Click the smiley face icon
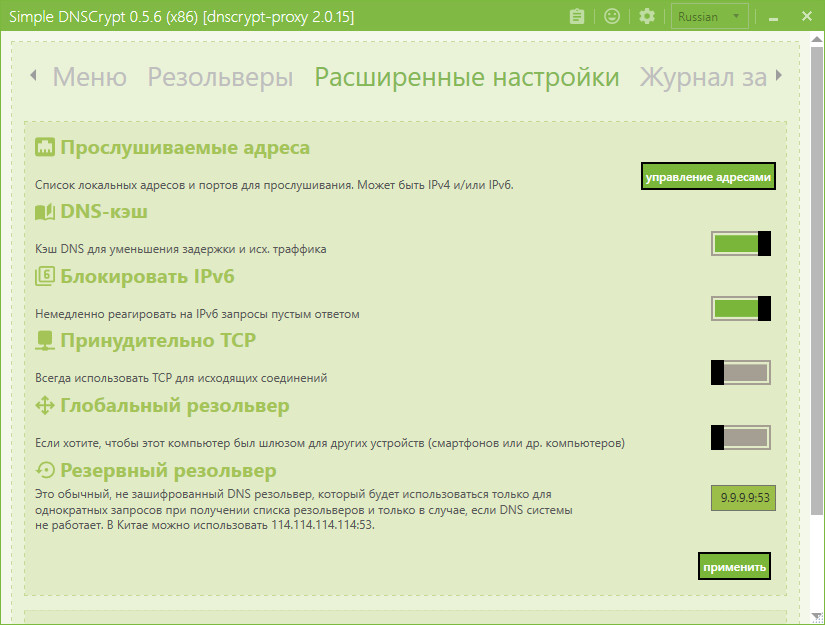825x625 pixels. click(x=611, y=16)
